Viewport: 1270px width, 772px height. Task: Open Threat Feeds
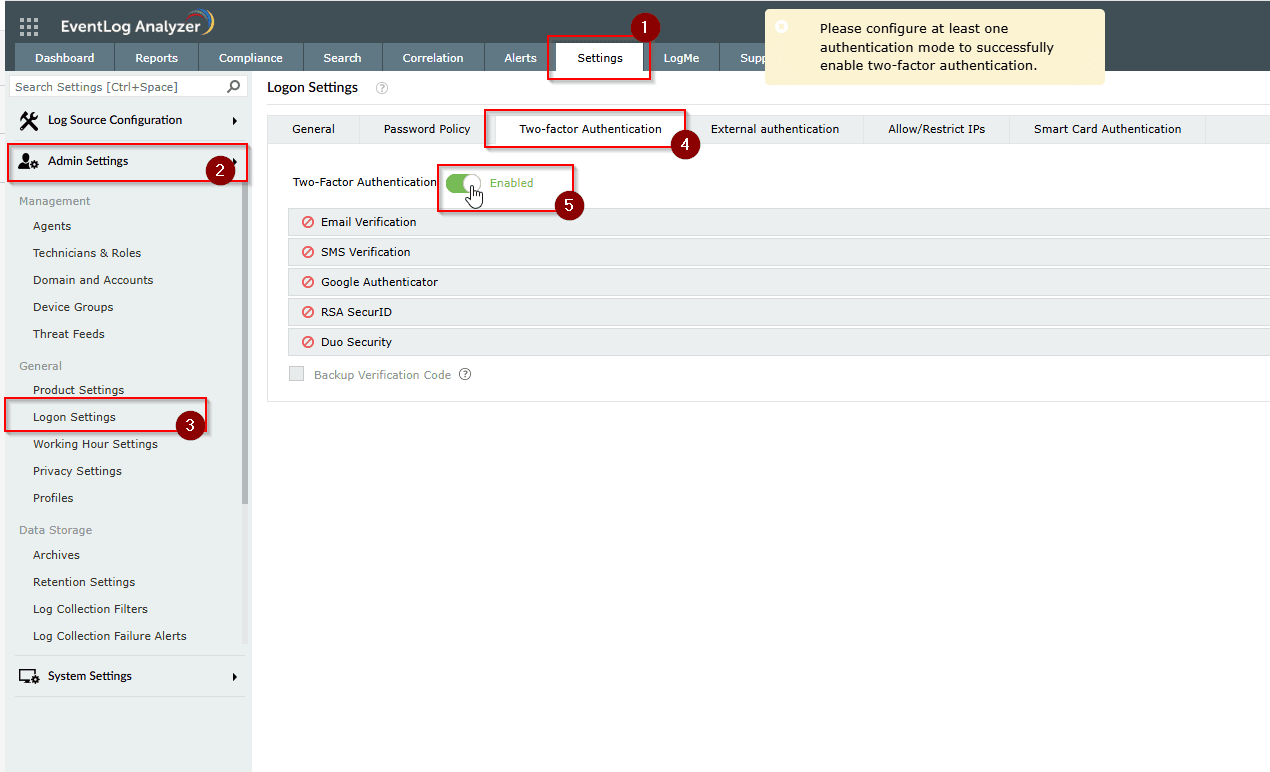click(x=69, y=334)
